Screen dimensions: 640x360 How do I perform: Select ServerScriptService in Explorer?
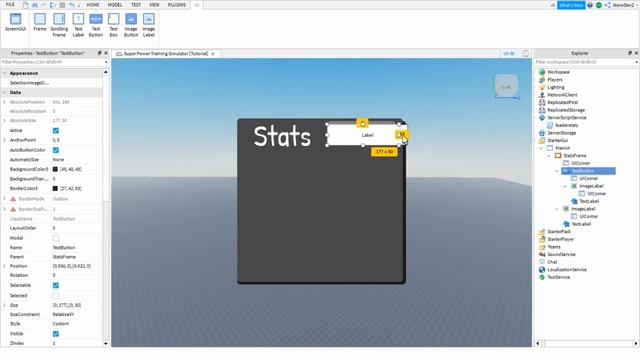coord(567,118)
